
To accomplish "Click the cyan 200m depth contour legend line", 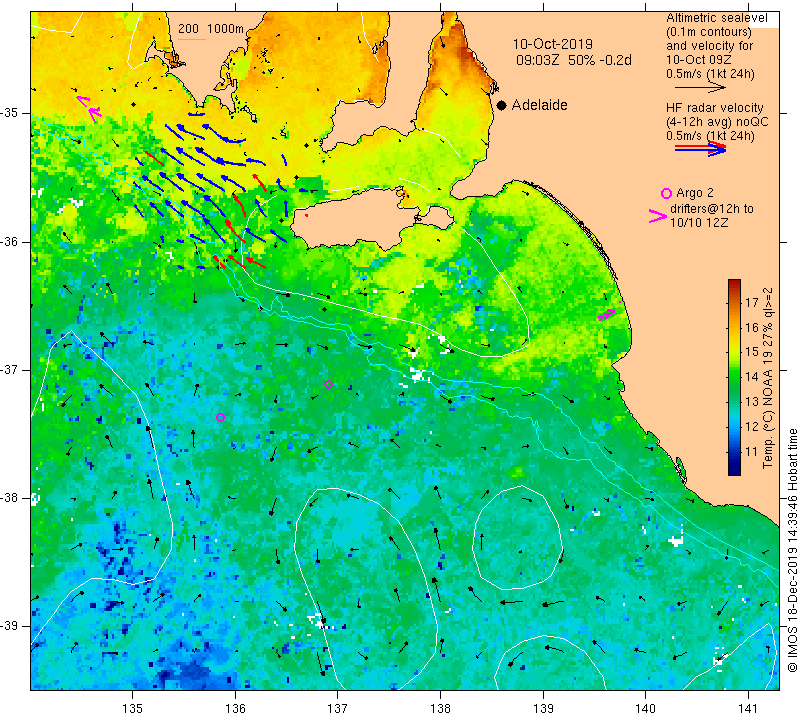I will pos(192,39).
